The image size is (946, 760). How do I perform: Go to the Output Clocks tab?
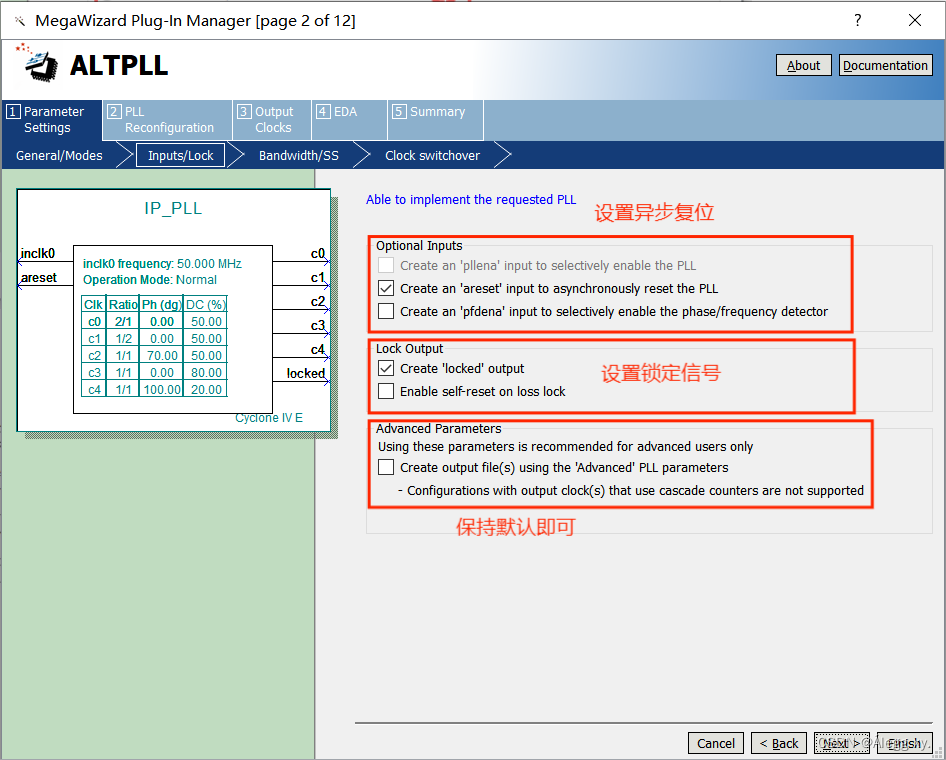pyautogui.click(x=272, y=119)
